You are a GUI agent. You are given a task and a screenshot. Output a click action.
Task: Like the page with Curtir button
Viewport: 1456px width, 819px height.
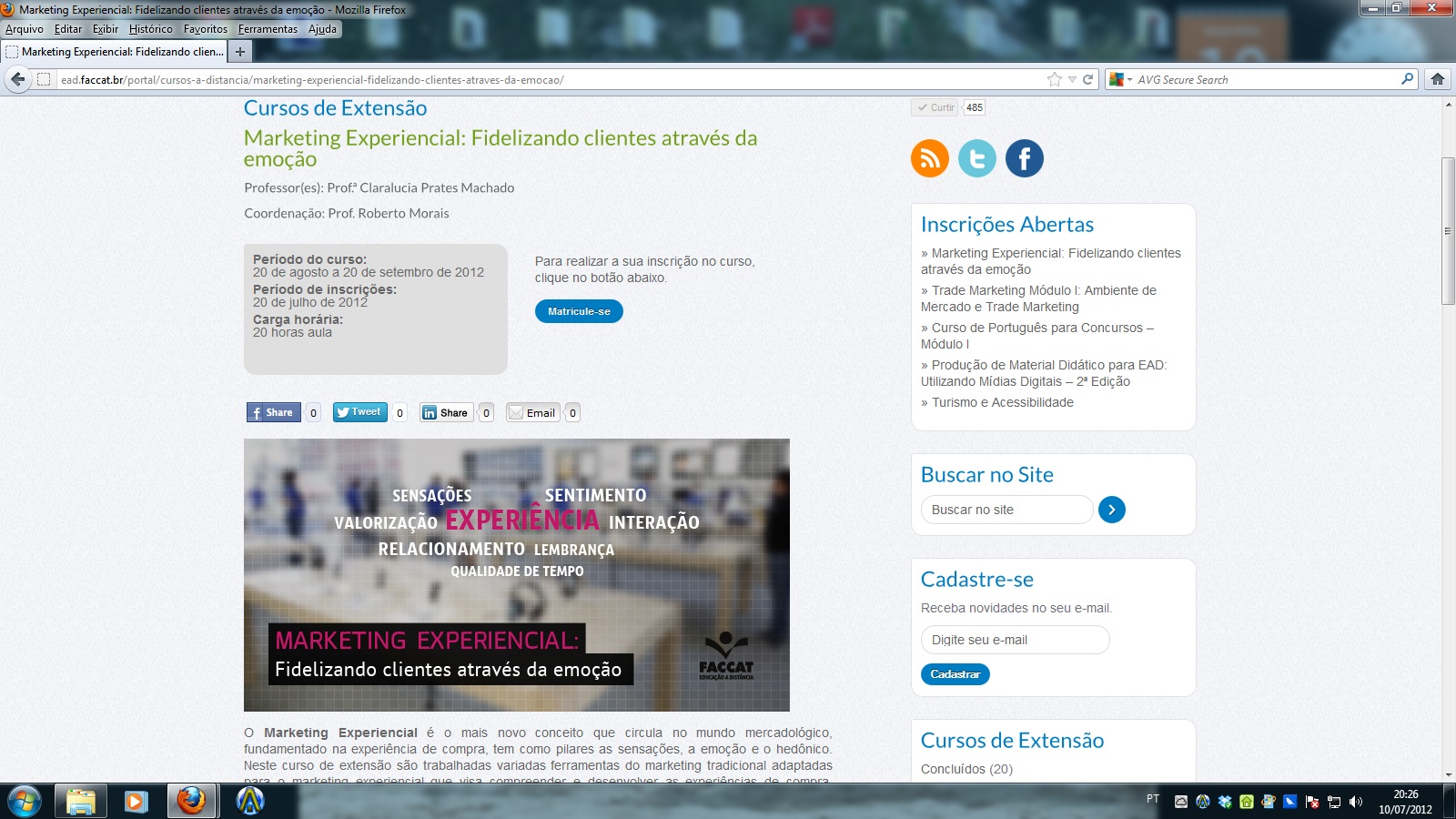(935, 107)
